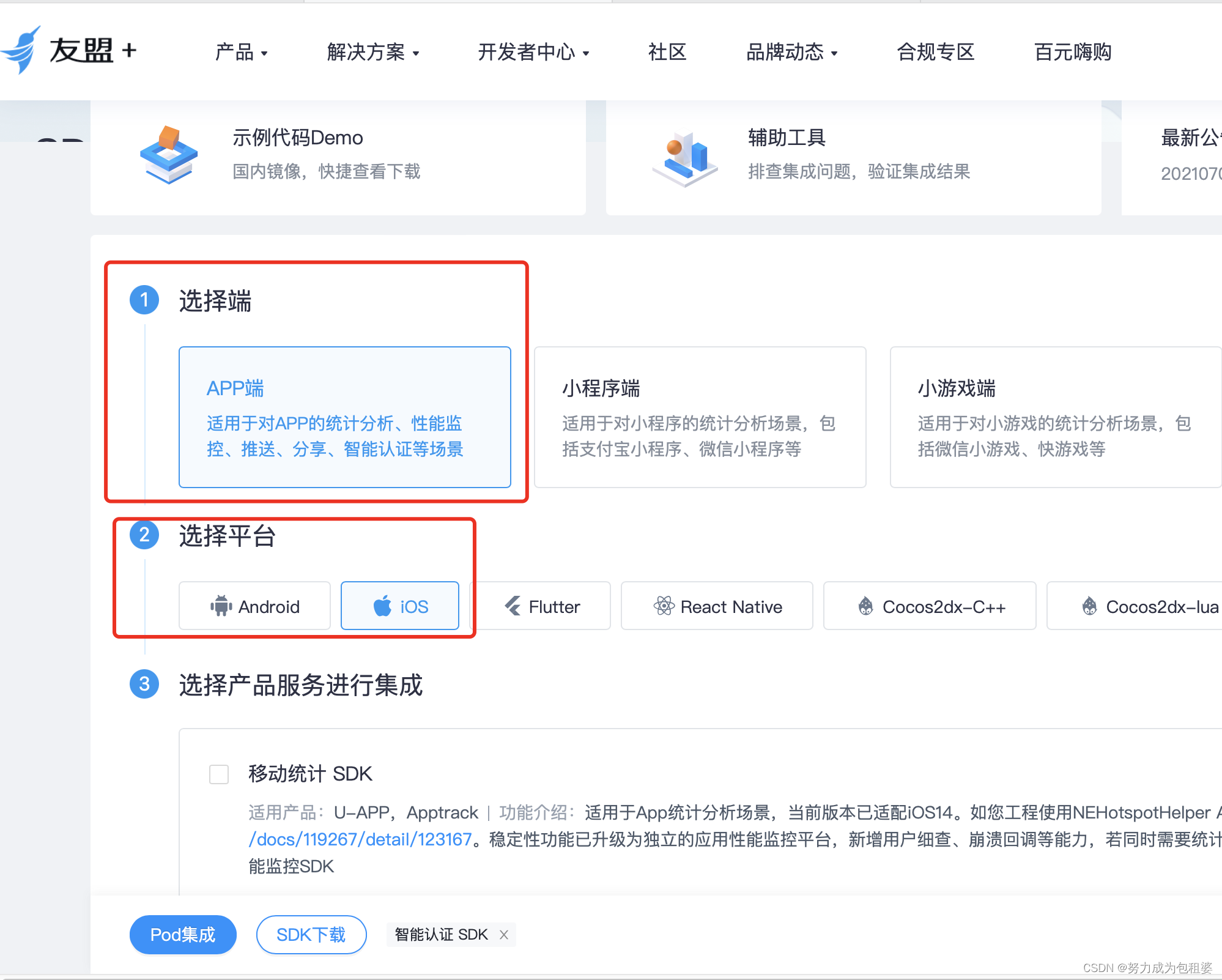This screenshot has height=980, width=1222.
Task: Select the React Native platform icon
Action: click(664, 606)
